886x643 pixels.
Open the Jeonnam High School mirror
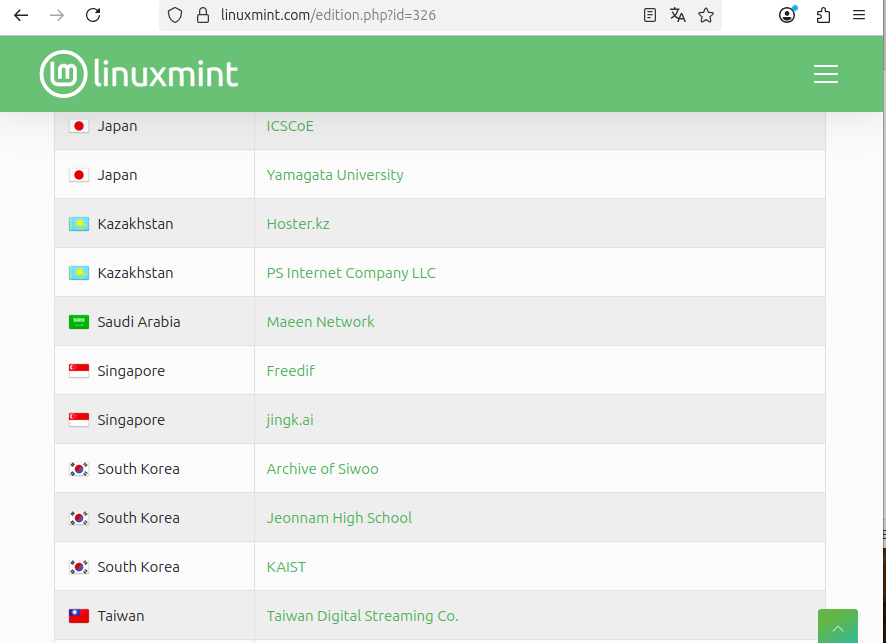339,518
